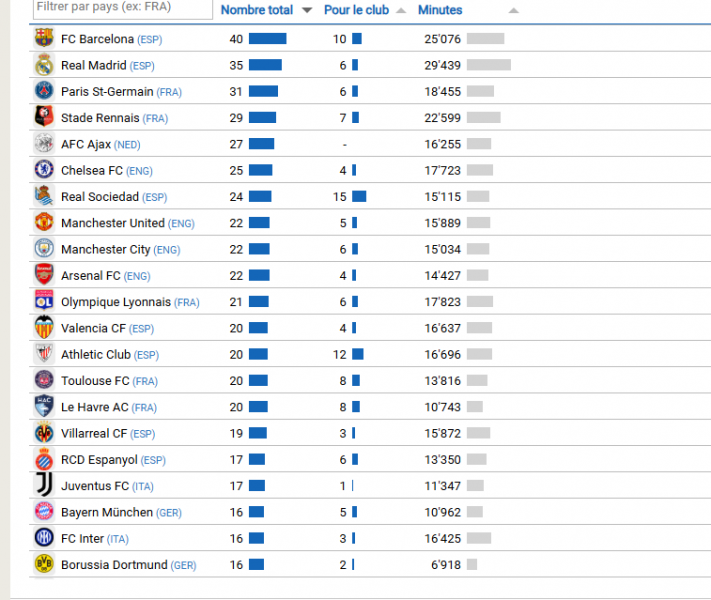Click the blue total bar for FC Barcelona

tap(267, 39)
